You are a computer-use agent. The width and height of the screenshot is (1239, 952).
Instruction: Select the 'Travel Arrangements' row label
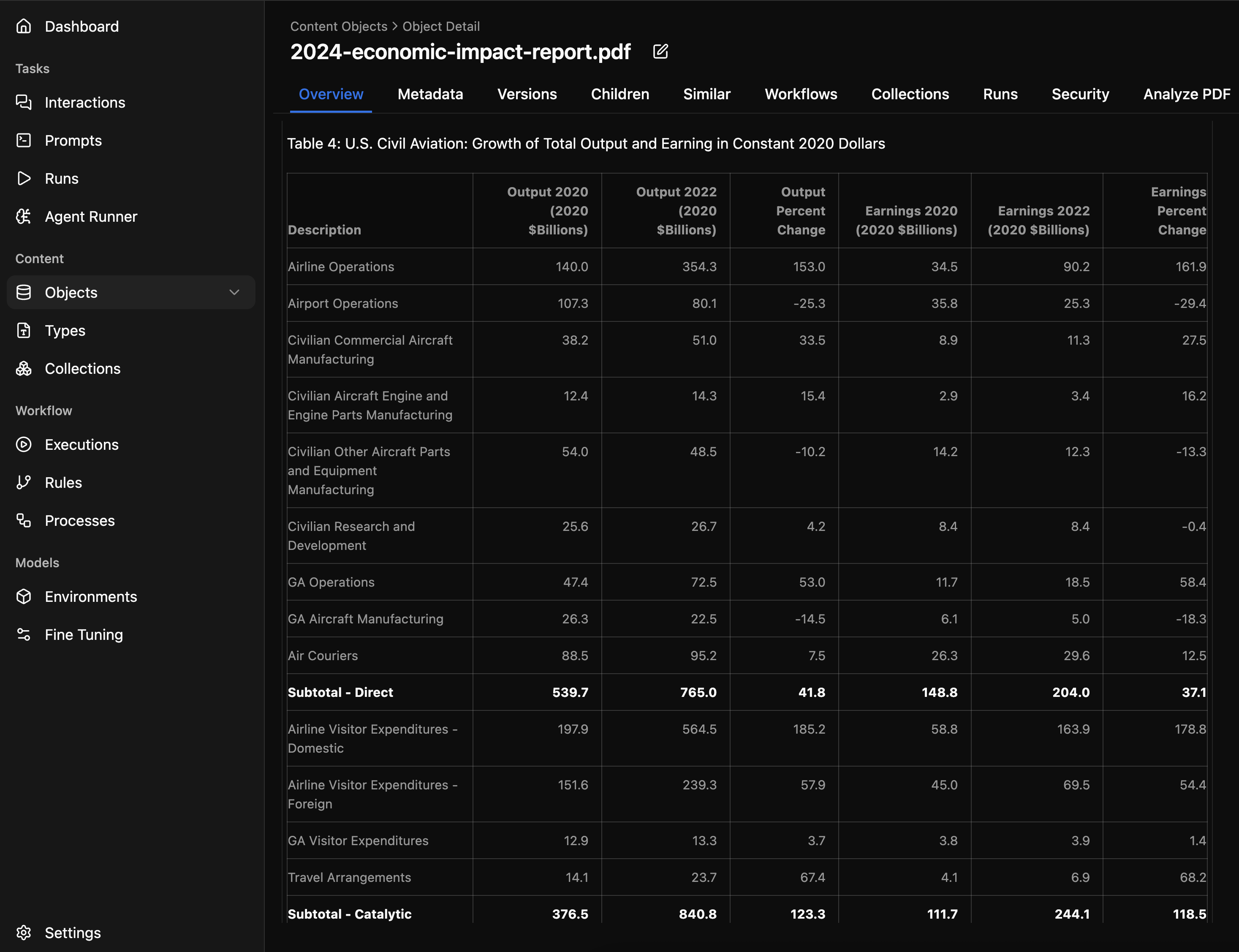349,877
